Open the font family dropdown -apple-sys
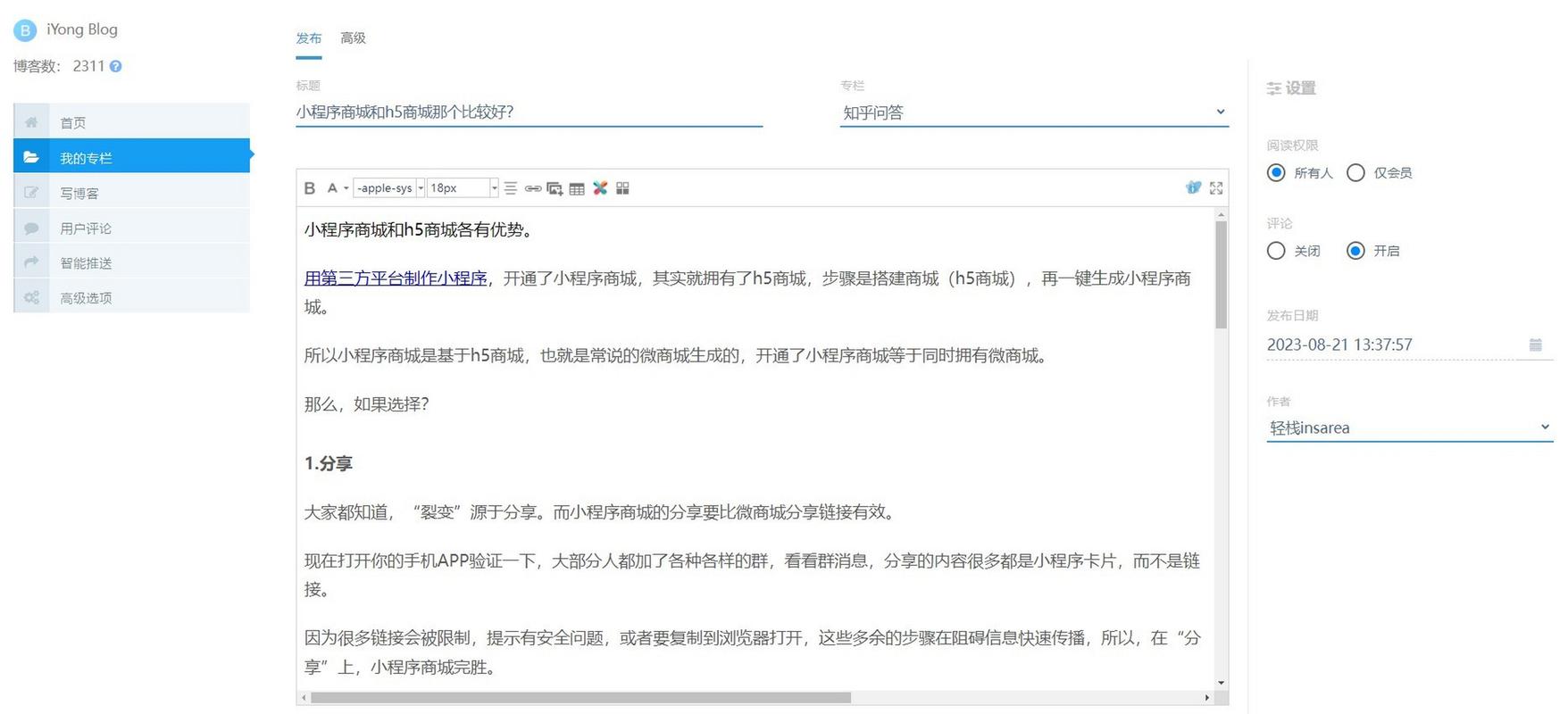 tap(389, 188)
